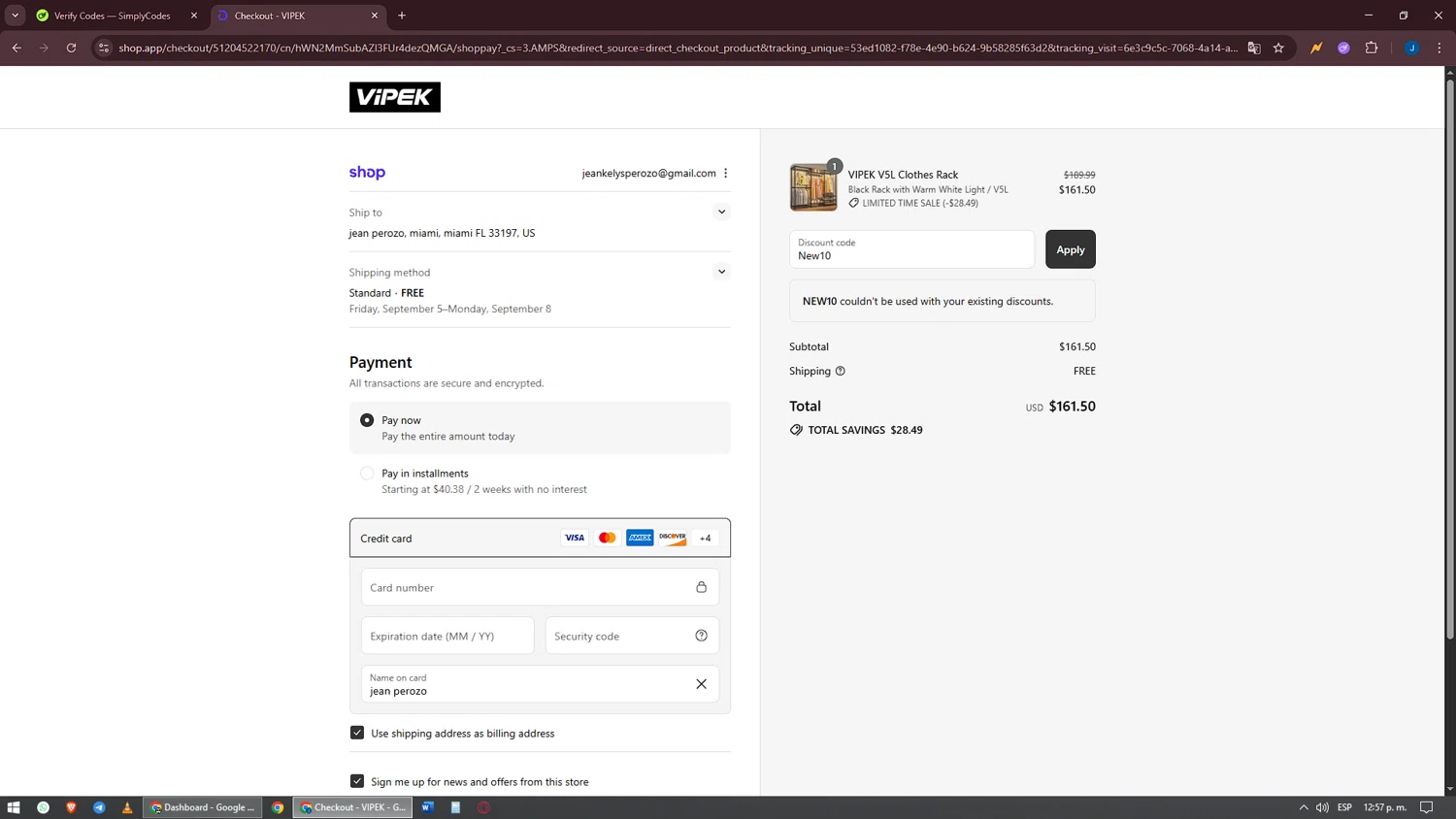Click the volume icon in system tray

click(x=1322, y=807)
